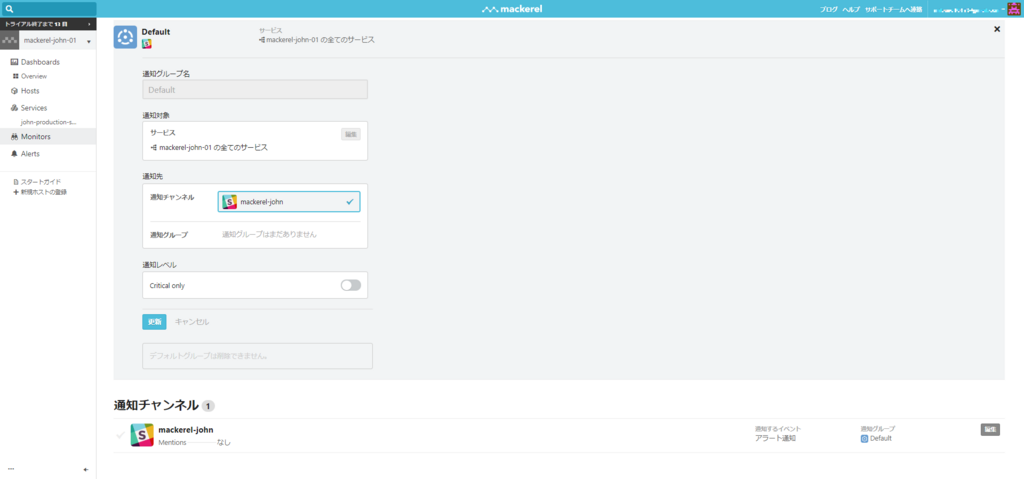Click '通知グループはまだありません' text

click(x=269, y=234)
